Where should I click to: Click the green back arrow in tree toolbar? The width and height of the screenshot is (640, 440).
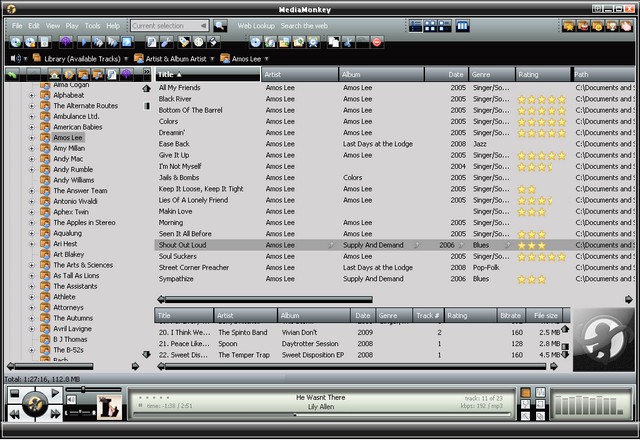[x=12, y=74]
